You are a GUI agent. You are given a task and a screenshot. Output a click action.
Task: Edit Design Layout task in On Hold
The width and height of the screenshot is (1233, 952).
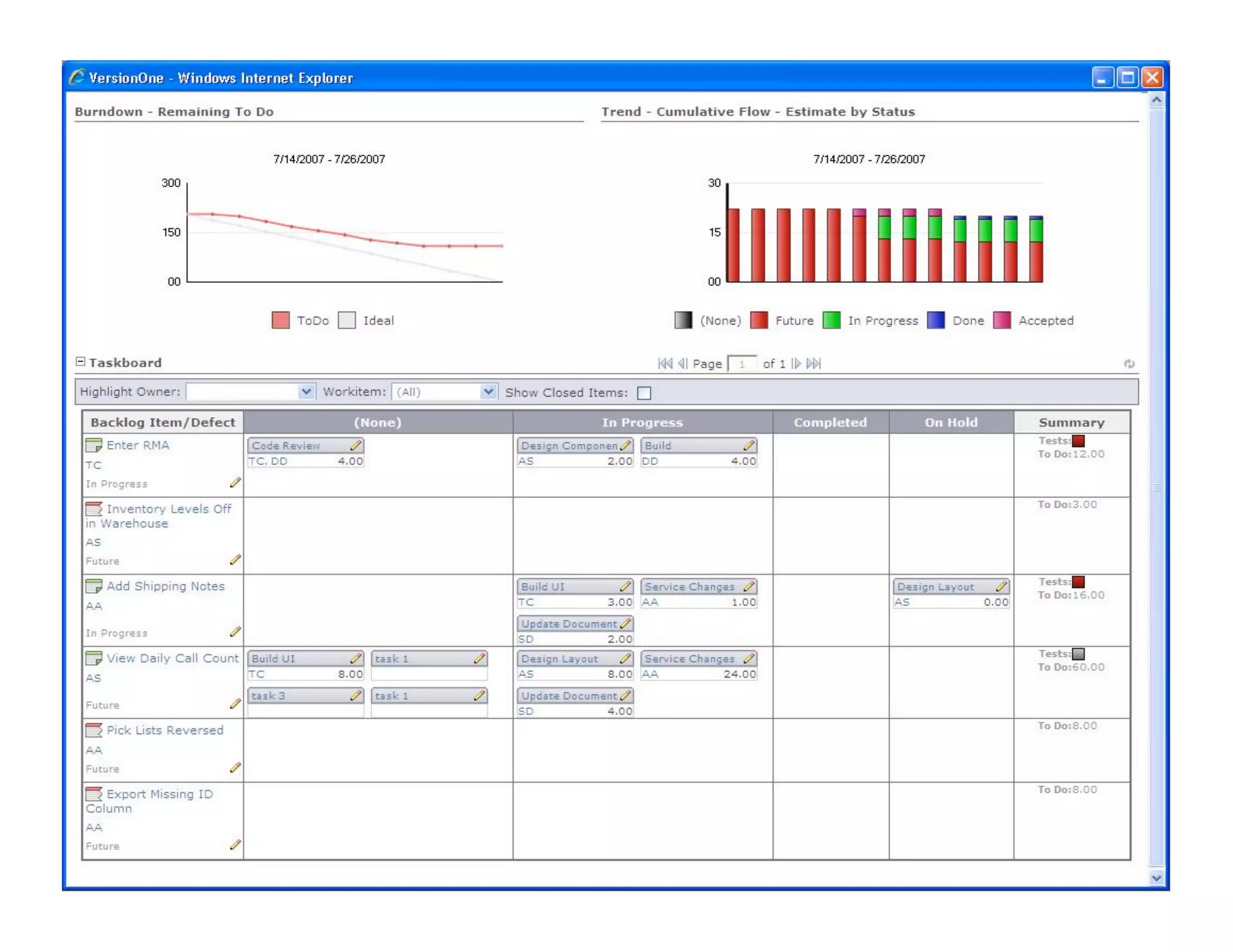click(1001, 586)
